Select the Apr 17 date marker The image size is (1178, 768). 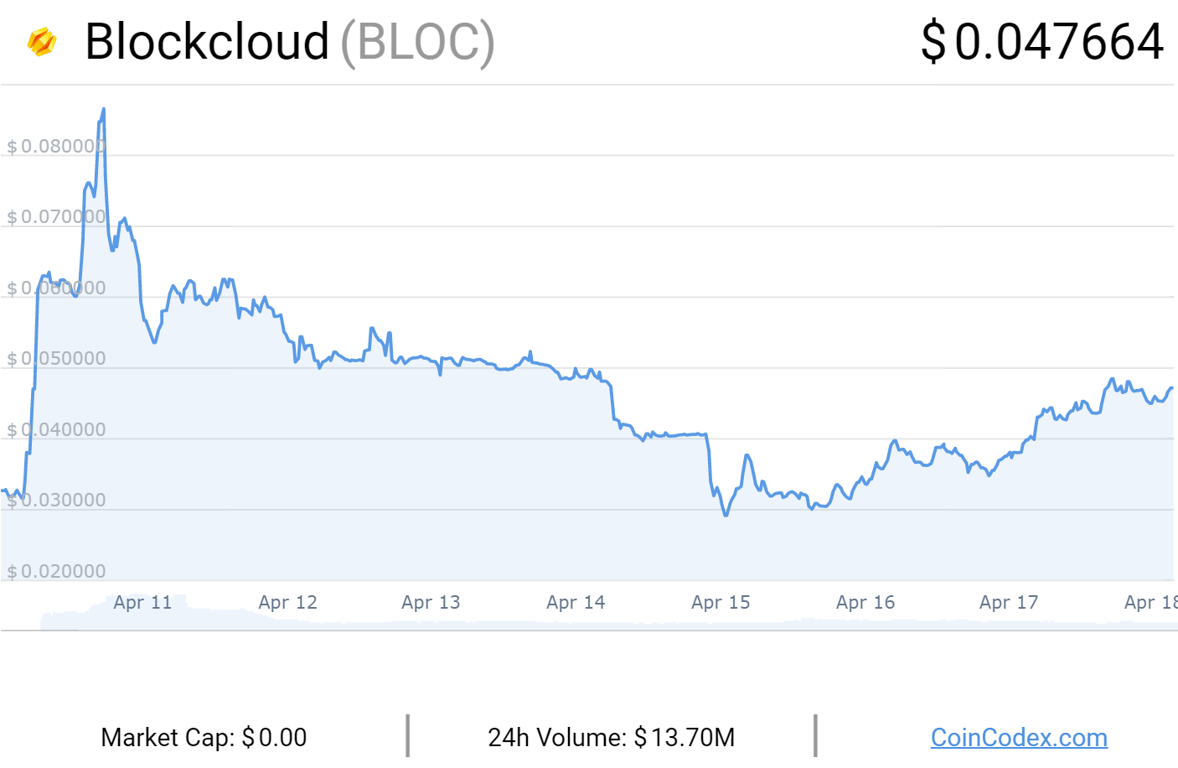click(1009, 602)
